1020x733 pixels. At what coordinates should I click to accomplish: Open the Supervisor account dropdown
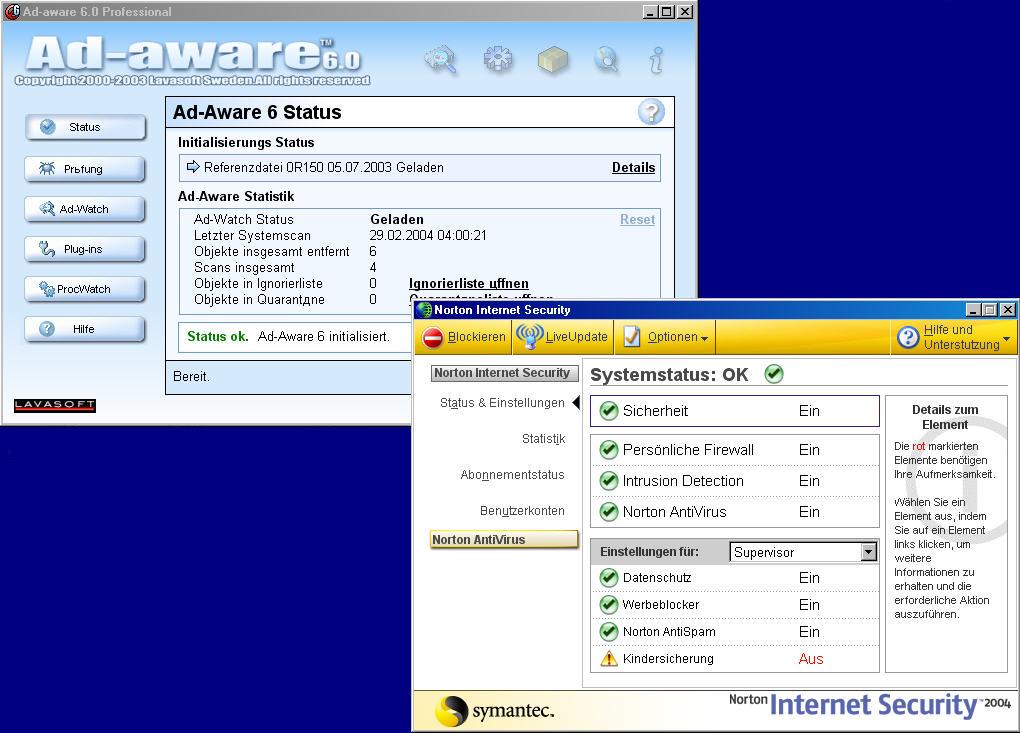pos(867,552)
